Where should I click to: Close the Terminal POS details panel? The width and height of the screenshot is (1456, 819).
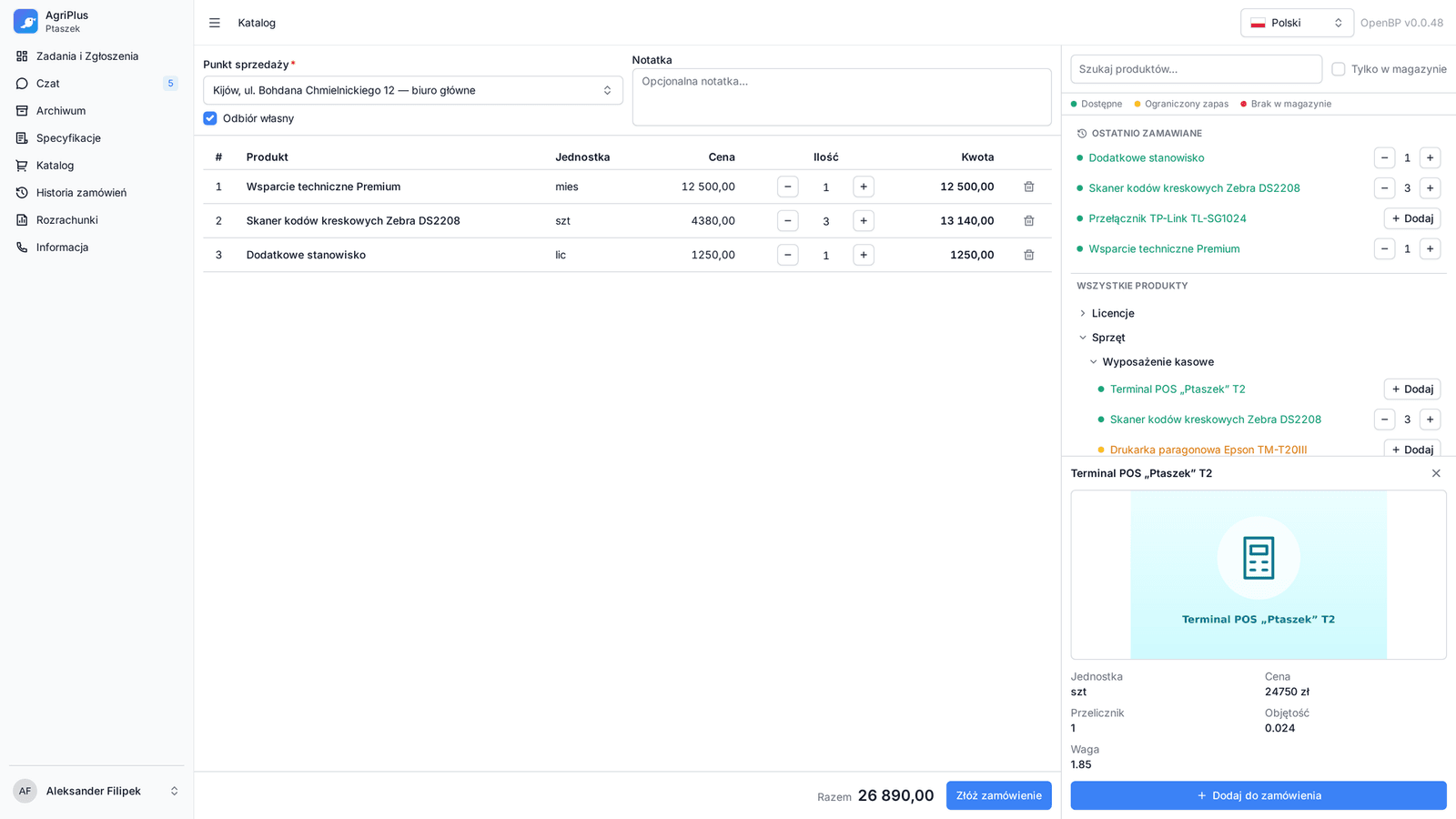[1436, 473]
